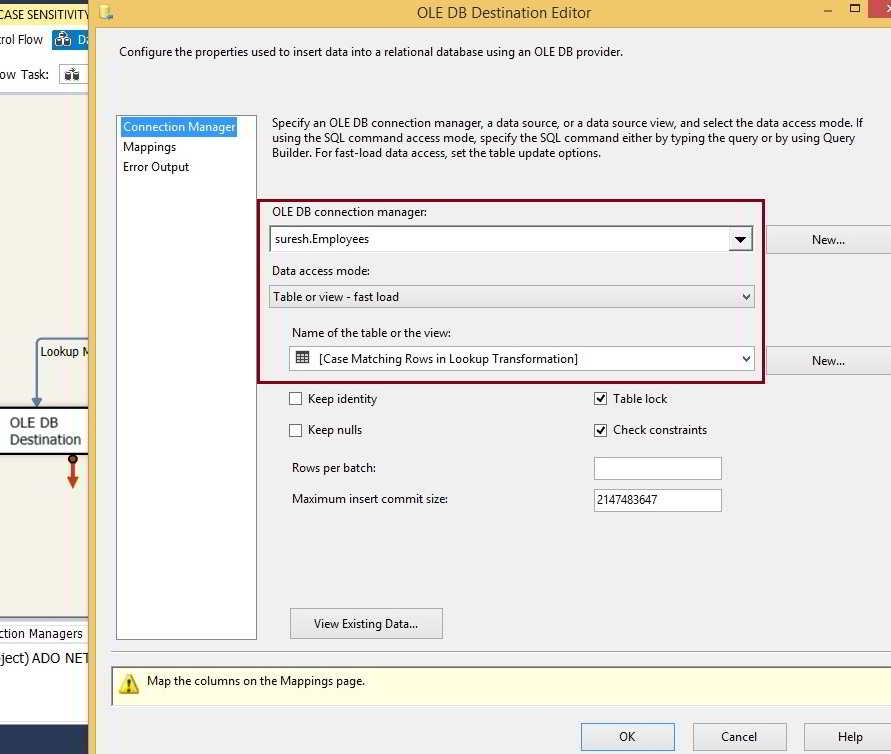Open the OLE DB connection manager dropdown arrow

pyautogui.click(x=740, y=239)
